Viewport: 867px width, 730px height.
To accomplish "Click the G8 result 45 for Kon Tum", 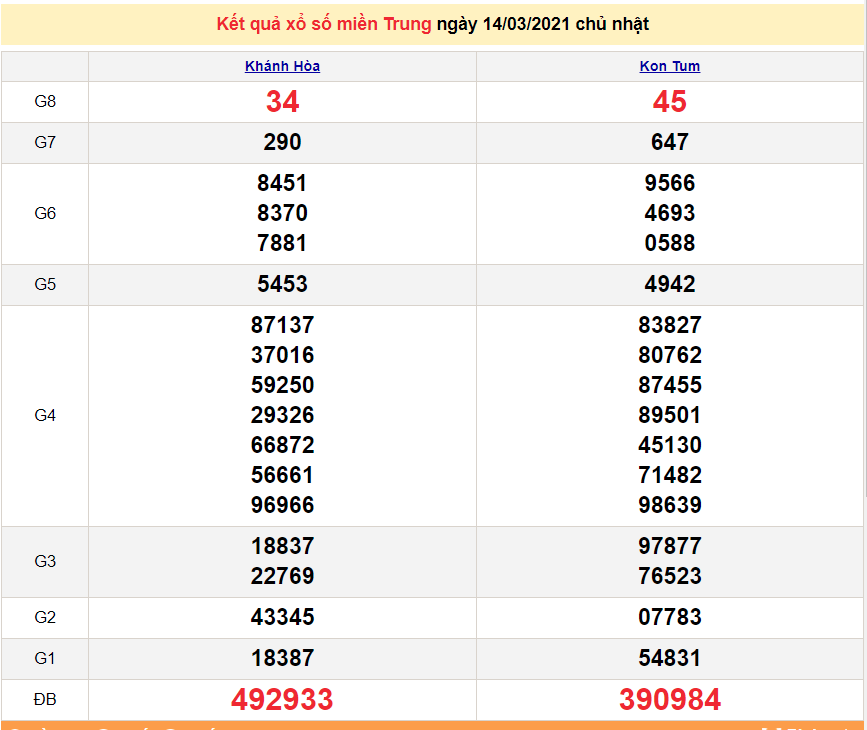I will tap(669, 102).
